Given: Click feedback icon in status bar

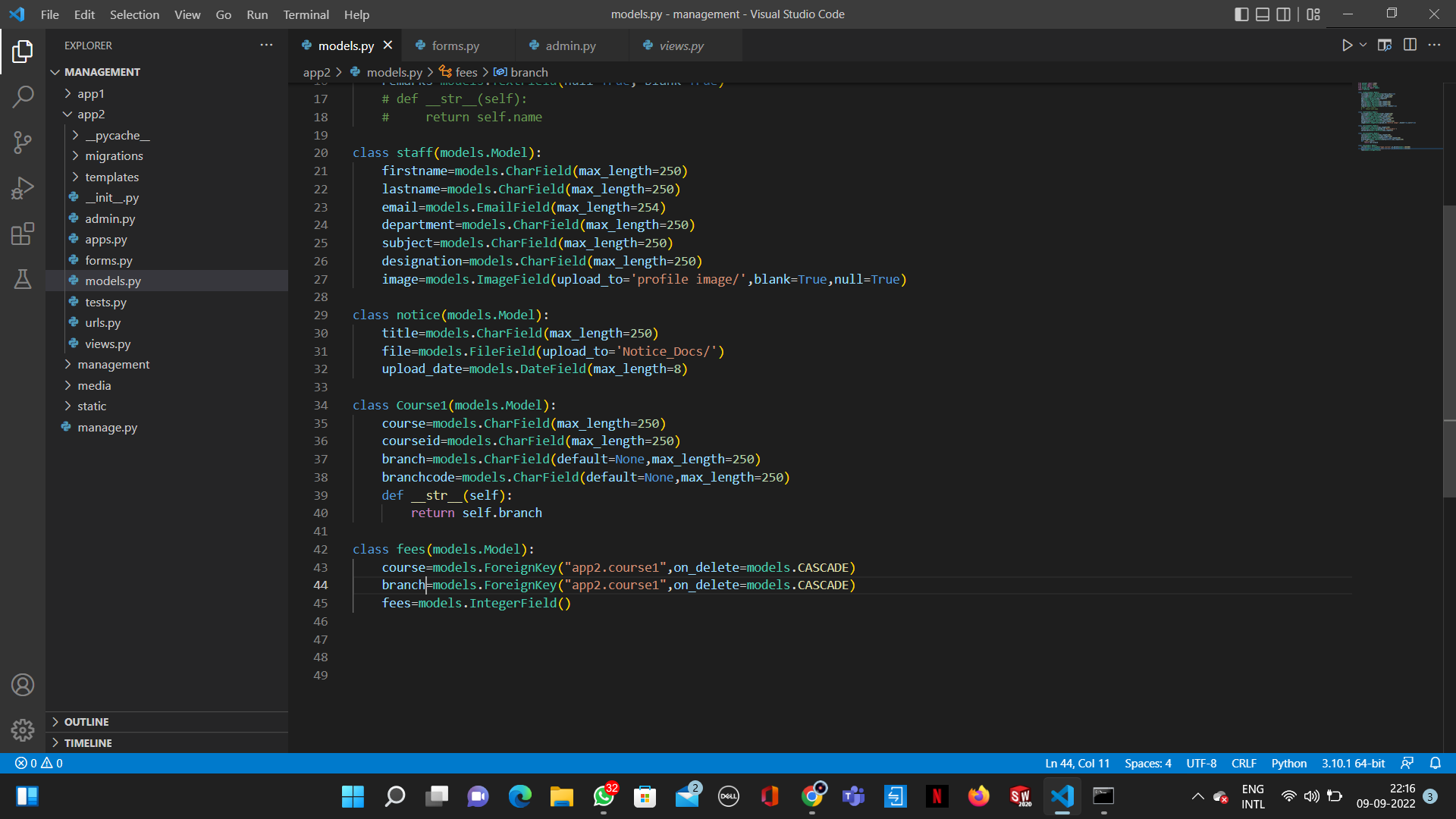Looking at the screenshot, I should [1407, 763].
